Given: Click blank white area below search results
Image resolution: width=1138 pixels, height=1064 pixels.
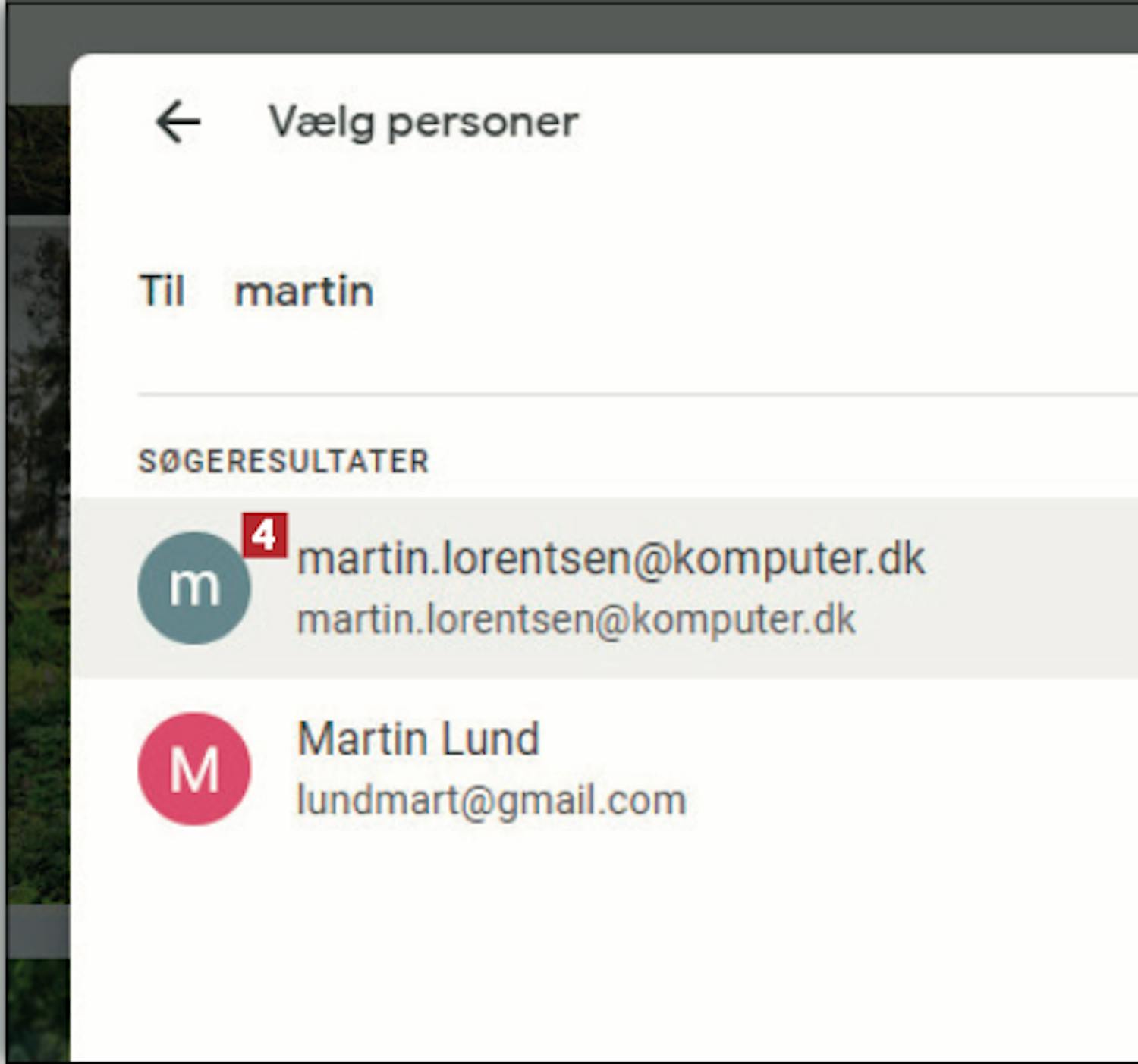Looking at the screenshot, I should click(607, 956).
